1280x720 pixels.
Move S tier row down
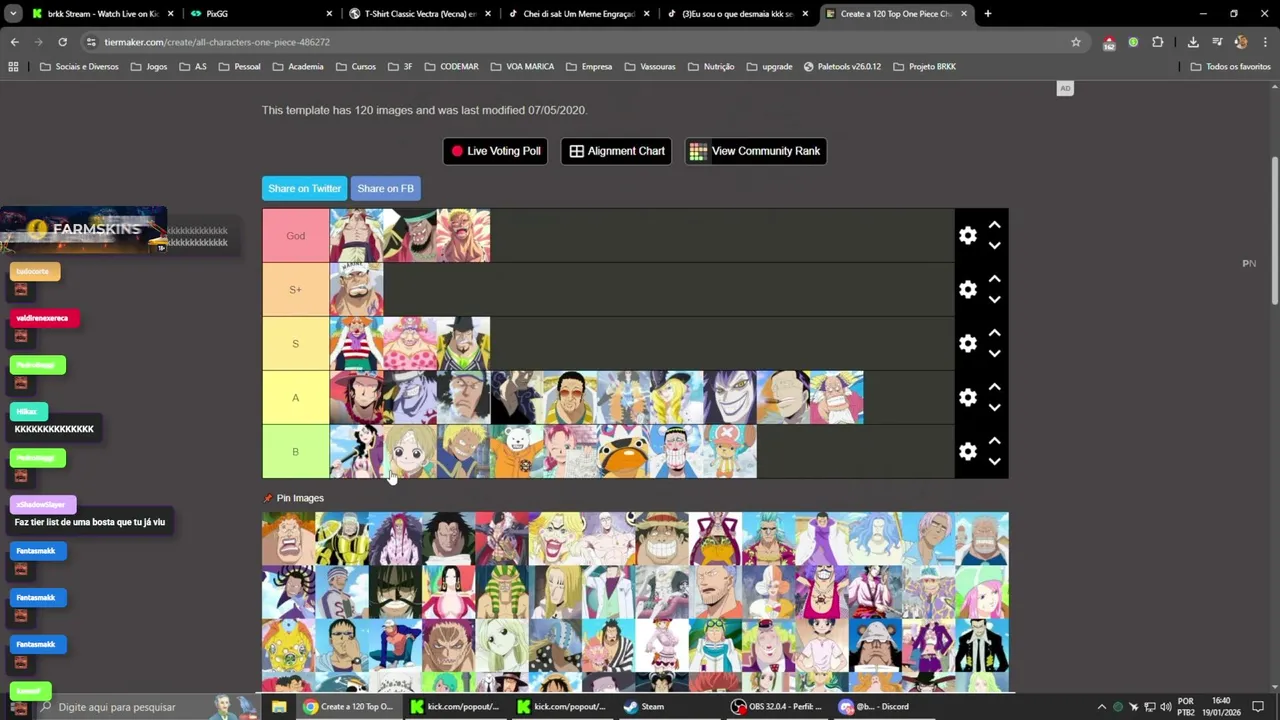[995, 354]
